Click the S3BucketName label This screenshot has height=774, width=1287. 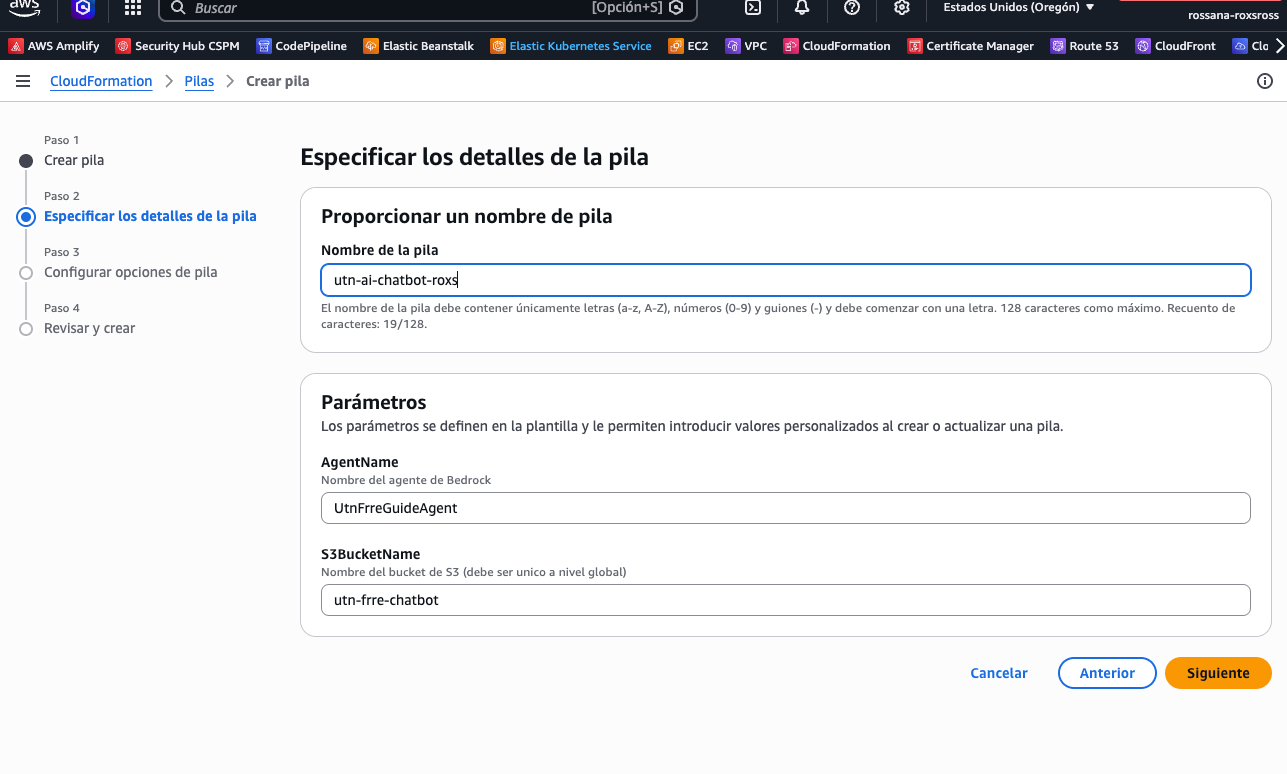click(x=371, y=554)
